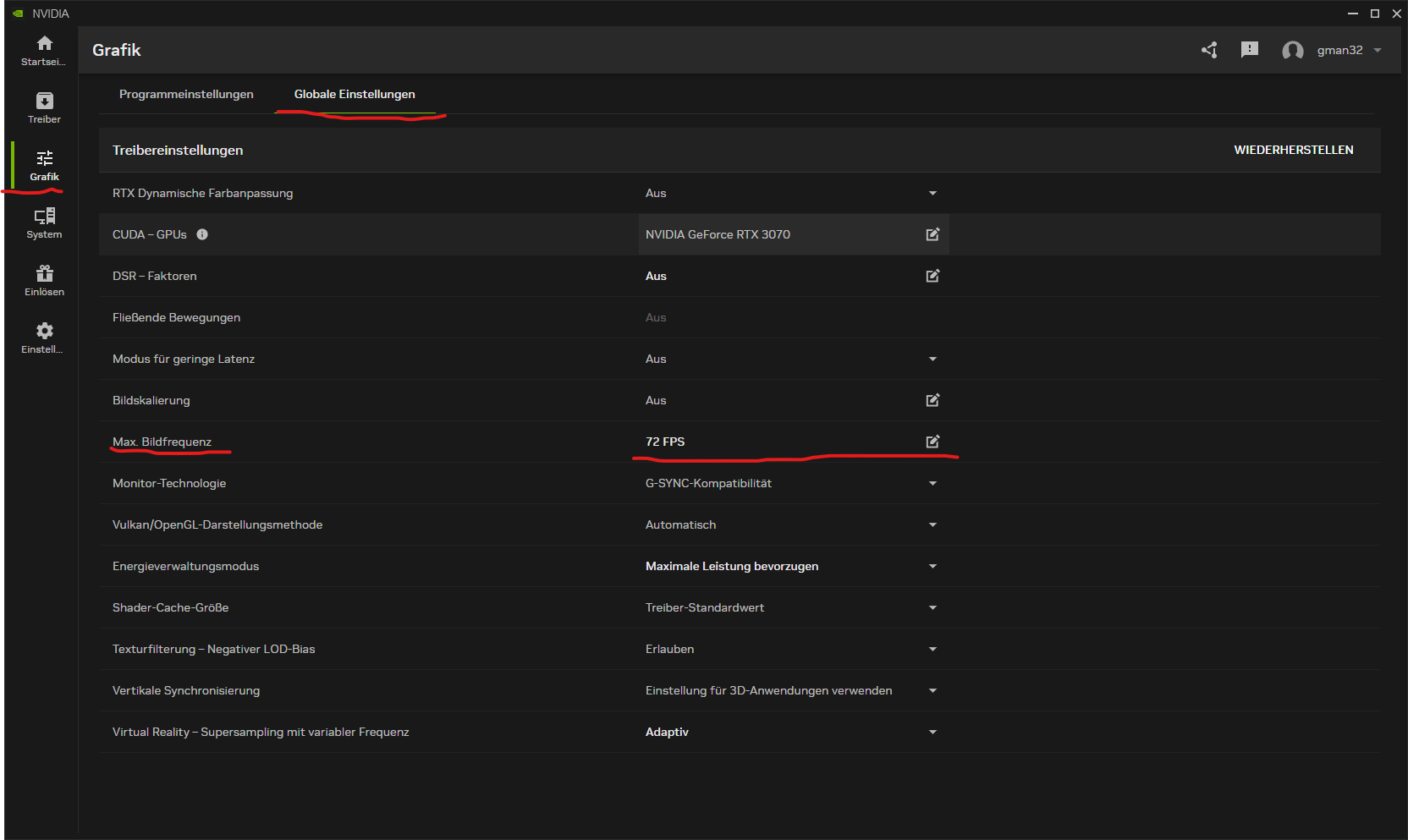Click the Monitor-Technologie label
This screenshot has height=840, width=1408.
coord(169,483)
